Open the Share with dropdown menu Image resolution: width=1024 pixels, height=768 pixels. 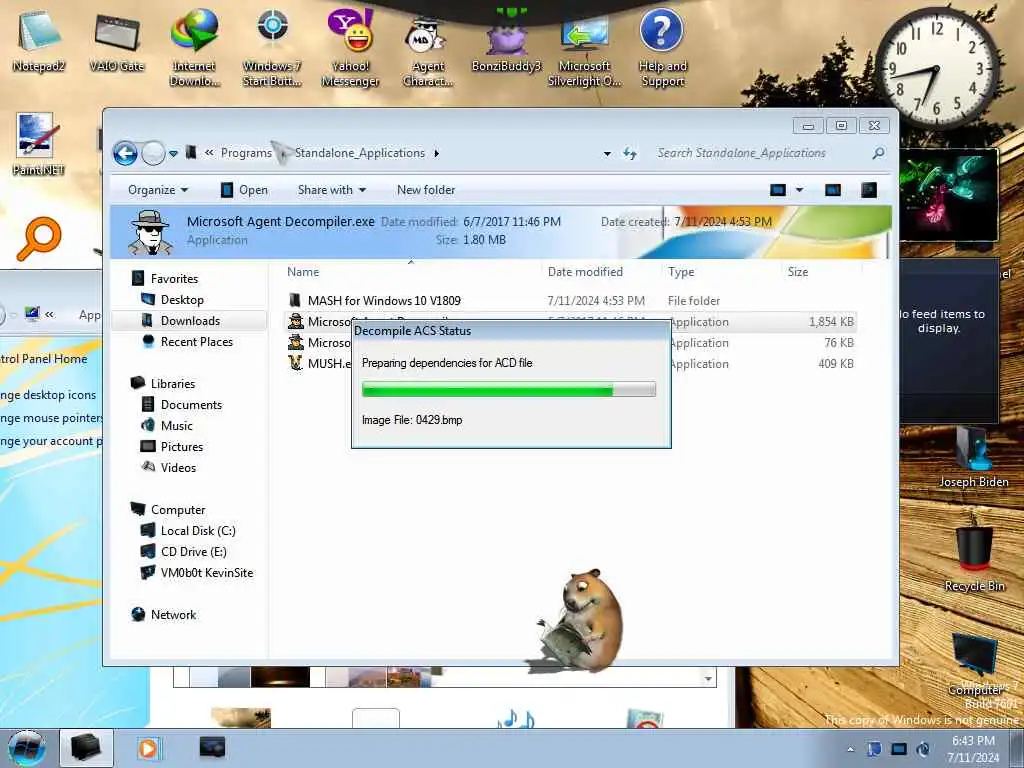point(332,190)
